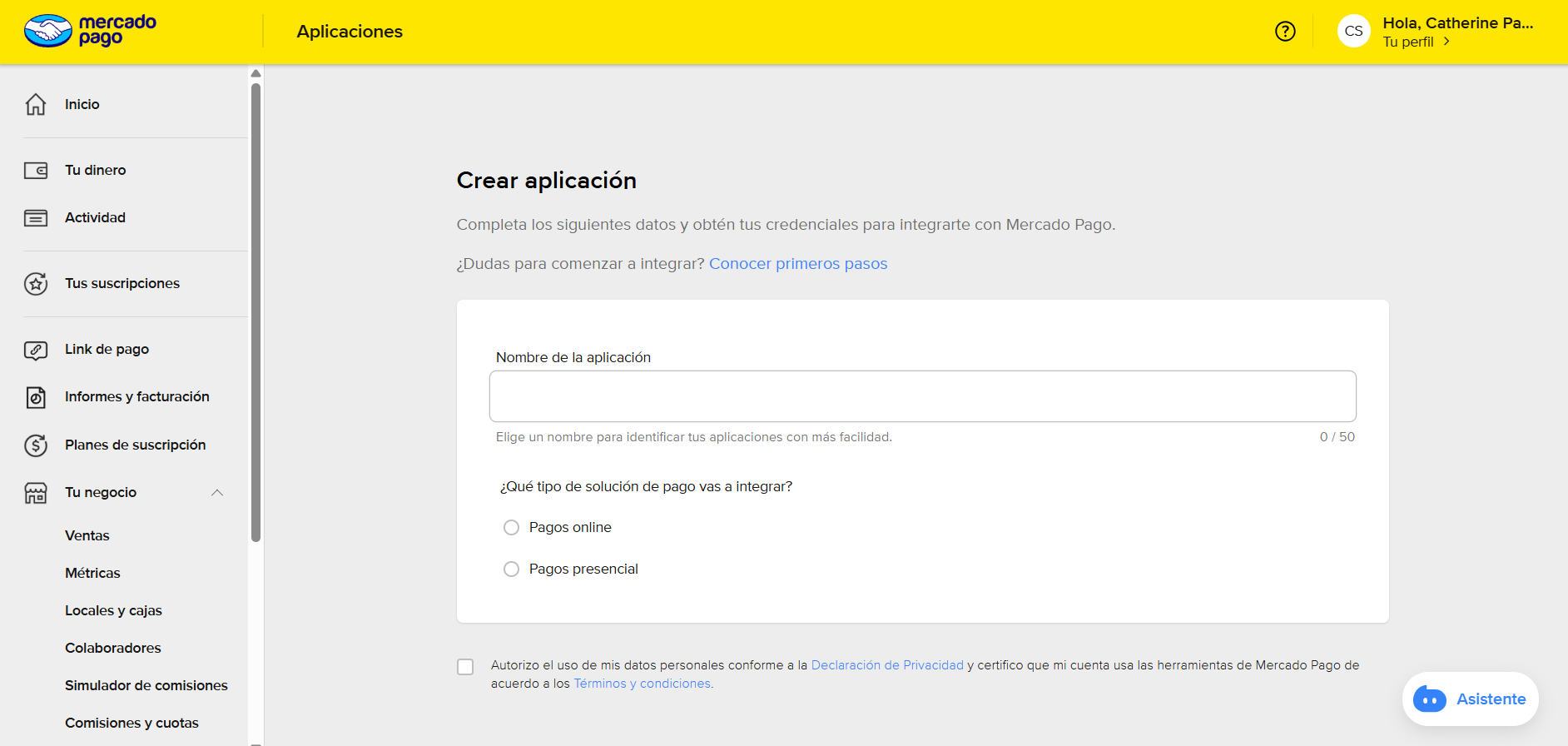Screen dimensions: 1568x746
Task: Click the CS profile avatar
Action: pyautogui.click(x=1353, y=32)
